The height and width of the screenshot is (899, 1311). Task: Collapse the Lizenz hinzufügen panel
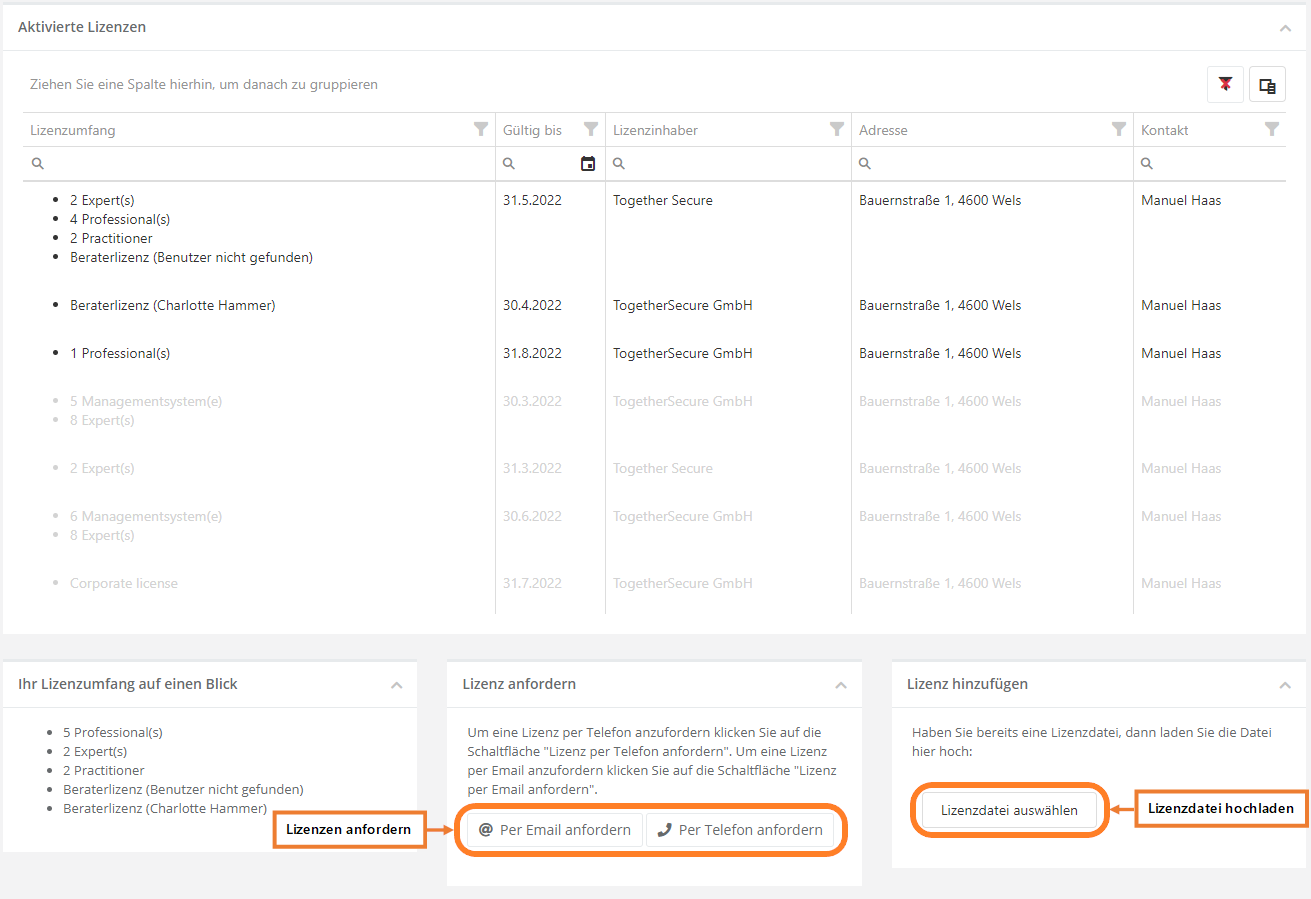[1285, 685]
